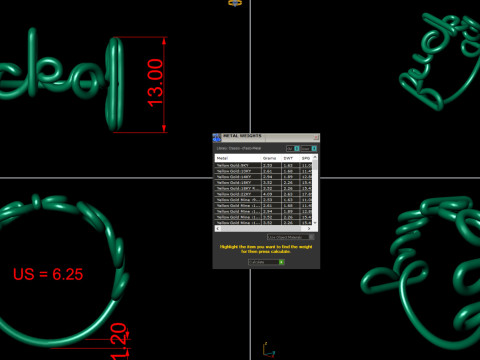
Task: Click the left arrow of the horizontal scrollbar
Action: (x=218, y=228)
